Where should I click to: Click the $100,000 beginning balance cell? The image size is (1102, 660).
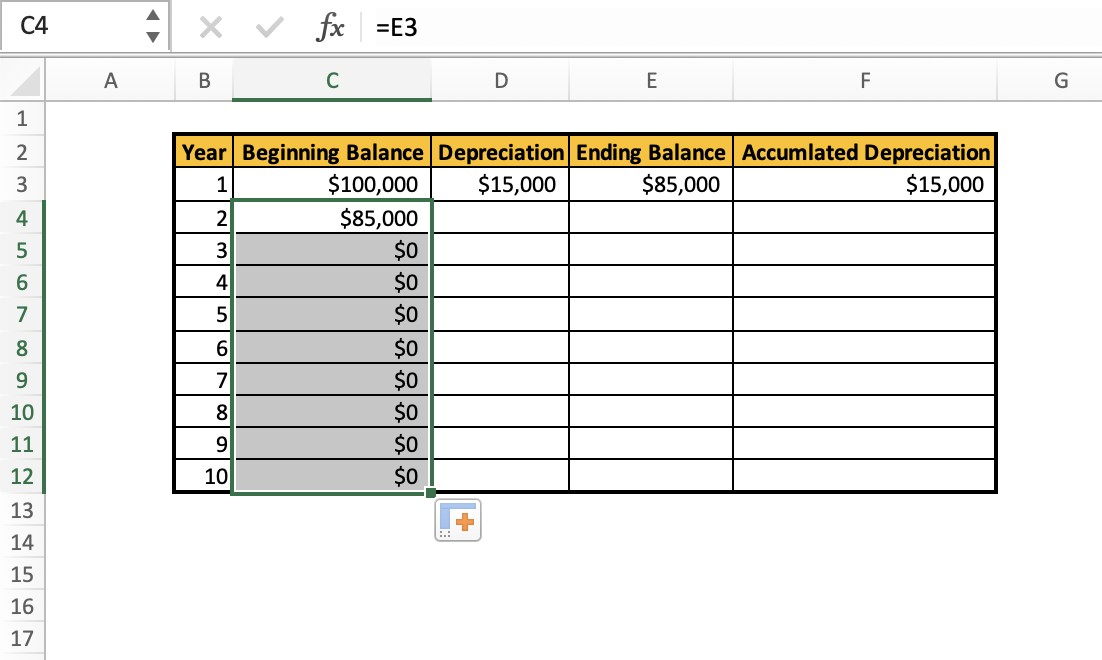[x=332, y=184]
